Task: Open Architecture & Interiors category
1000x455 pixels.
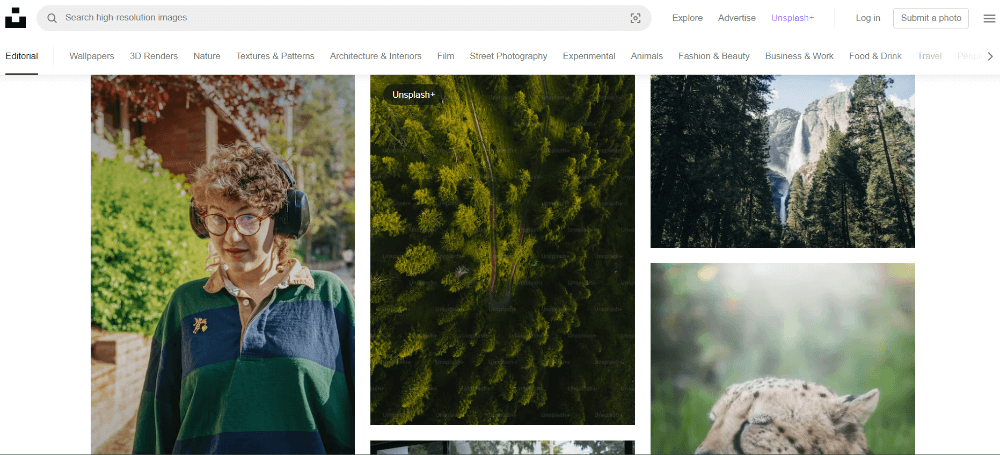Action: click(376, 56)
